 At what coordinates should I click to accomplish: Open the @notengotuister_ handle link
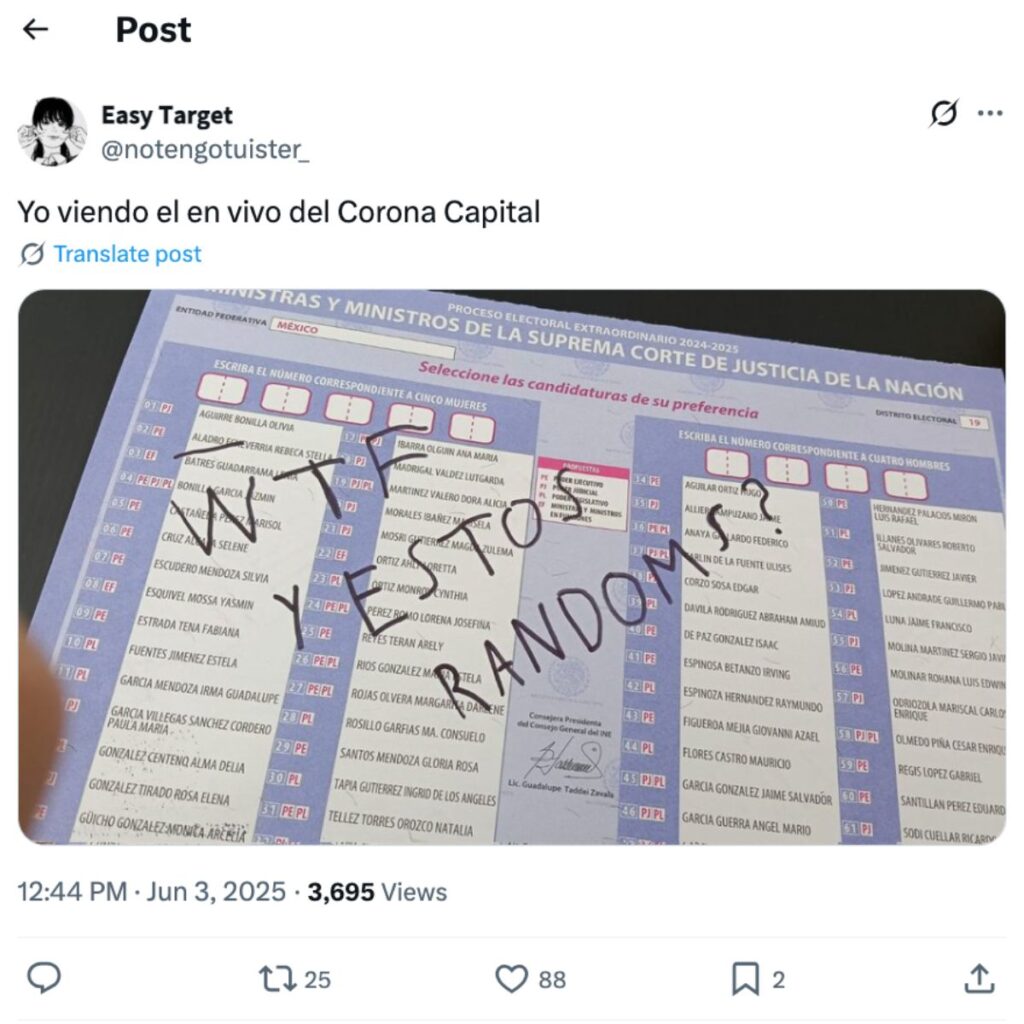(x=205, y=150)
